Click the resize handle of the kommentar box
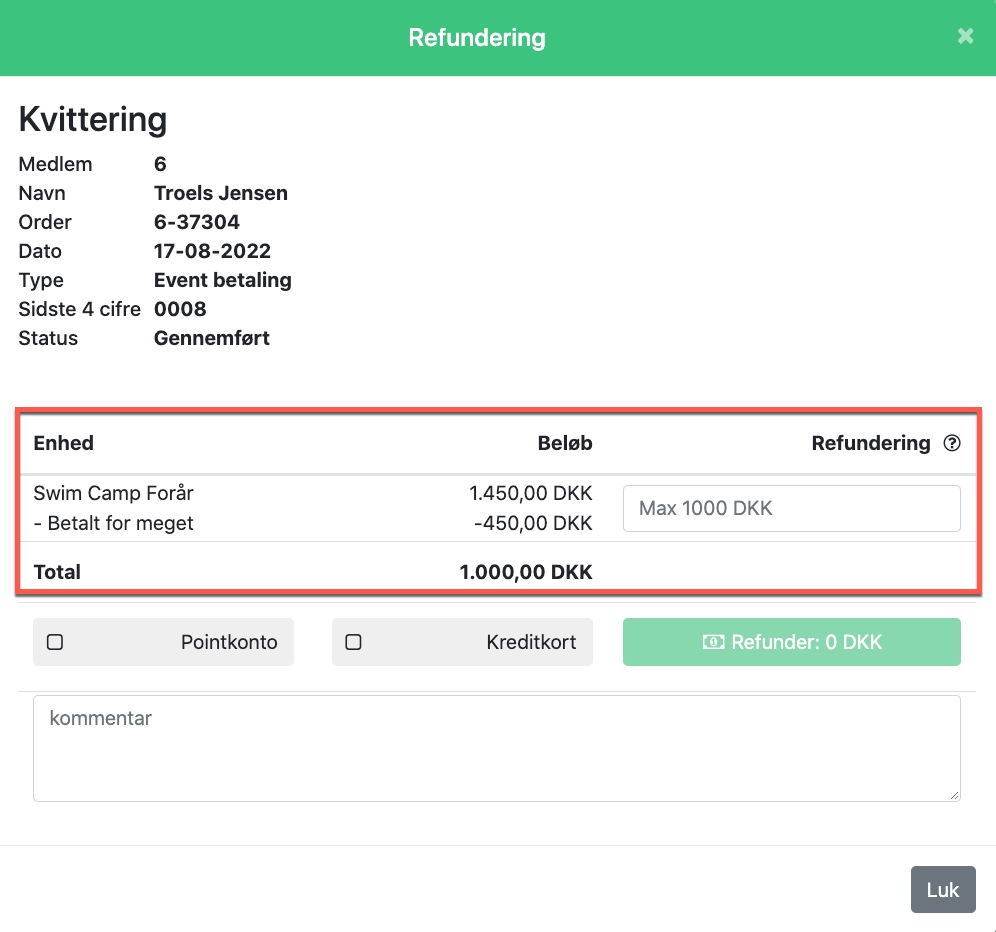 pyautogui.click(x=954, y=795)
